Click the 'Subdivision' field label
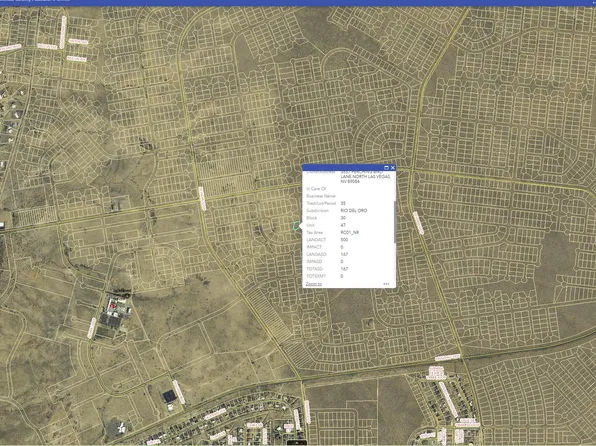 tap(317, 211)
